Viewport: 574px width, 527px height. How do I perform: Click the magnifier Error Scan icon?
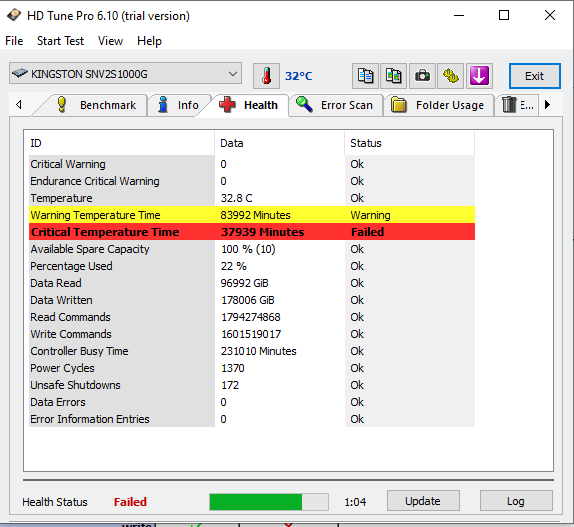click(x=304, y=105)
